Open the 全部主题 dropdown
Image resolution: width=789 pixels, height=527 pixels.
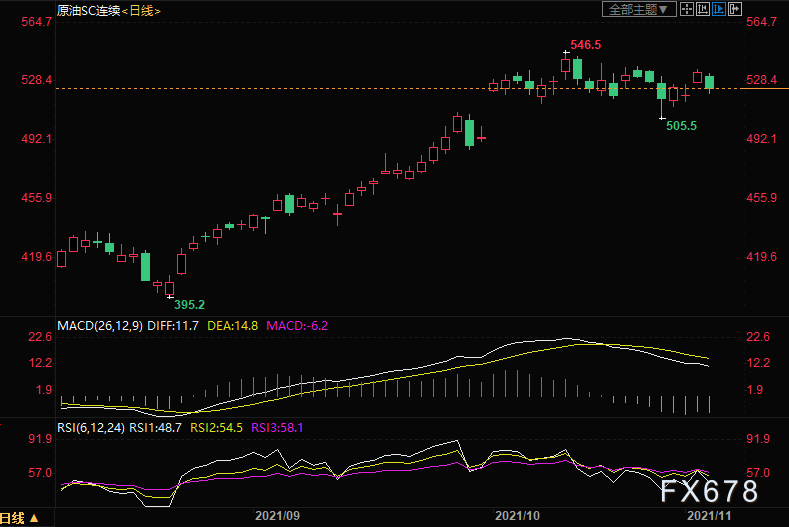pyautogui.click(x=639, y=9)
